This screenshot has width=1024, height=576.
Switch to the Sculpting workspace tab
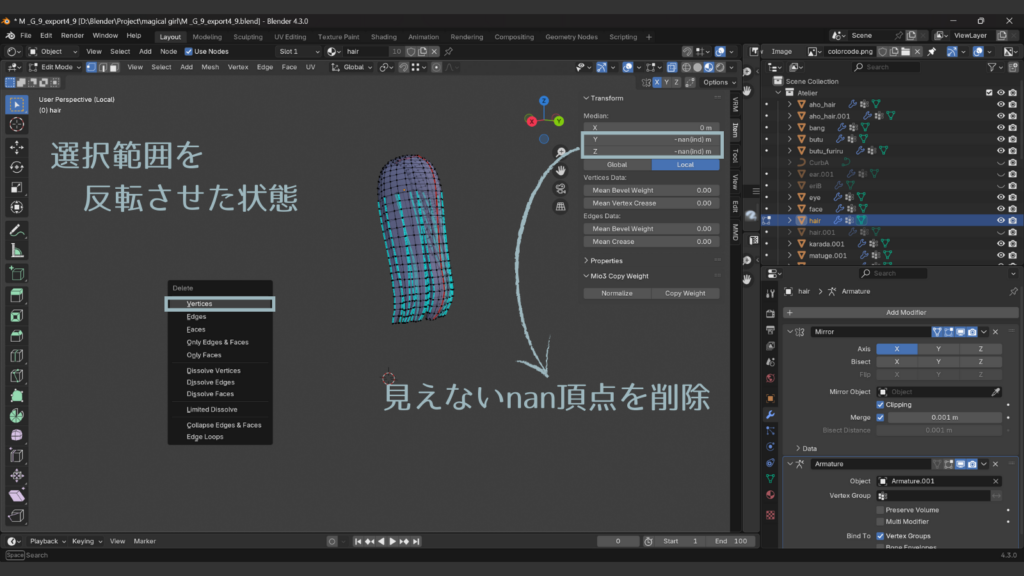248,37
